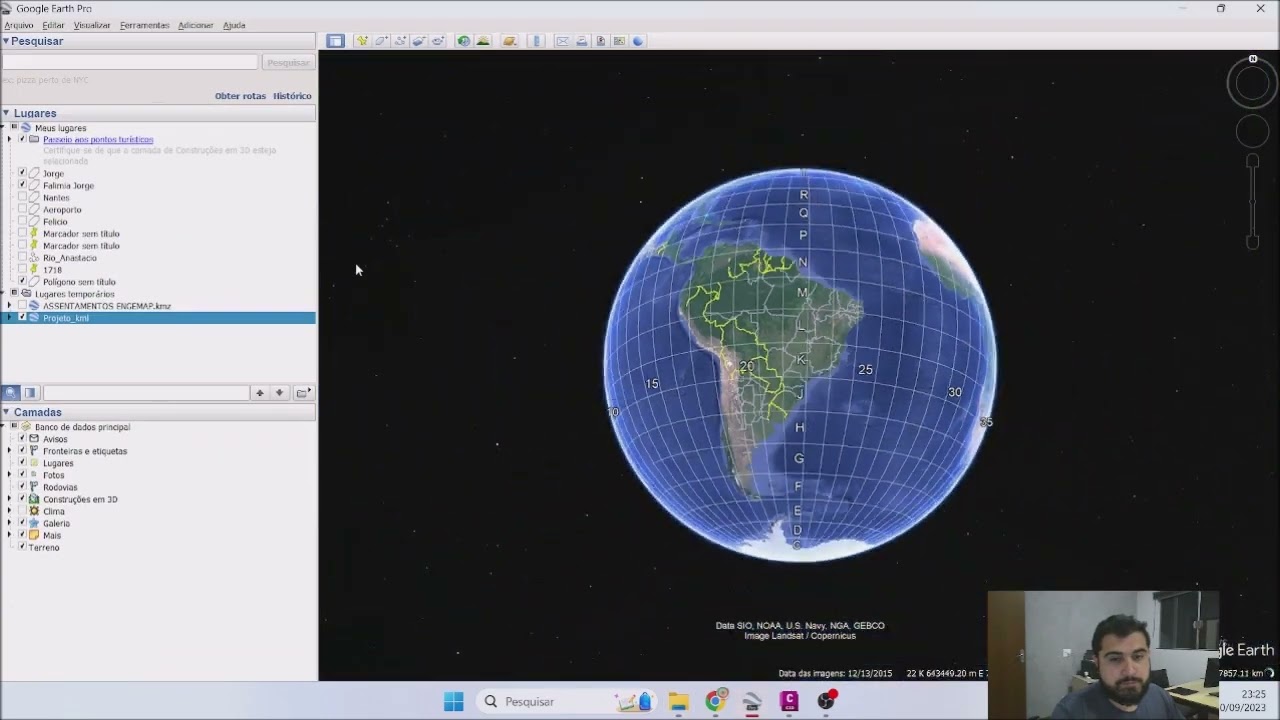This screenshot has width=1280, height=720.
Task: Collapse the Camadas panel
Action: [6, 412]
